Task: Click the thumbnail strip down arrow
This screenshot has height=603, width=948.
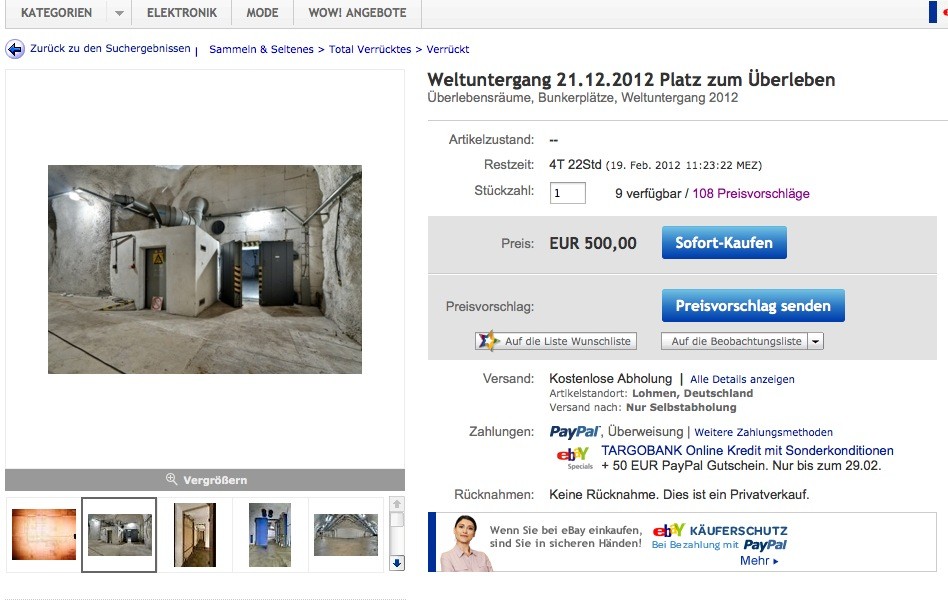Action: coord(397,563)
